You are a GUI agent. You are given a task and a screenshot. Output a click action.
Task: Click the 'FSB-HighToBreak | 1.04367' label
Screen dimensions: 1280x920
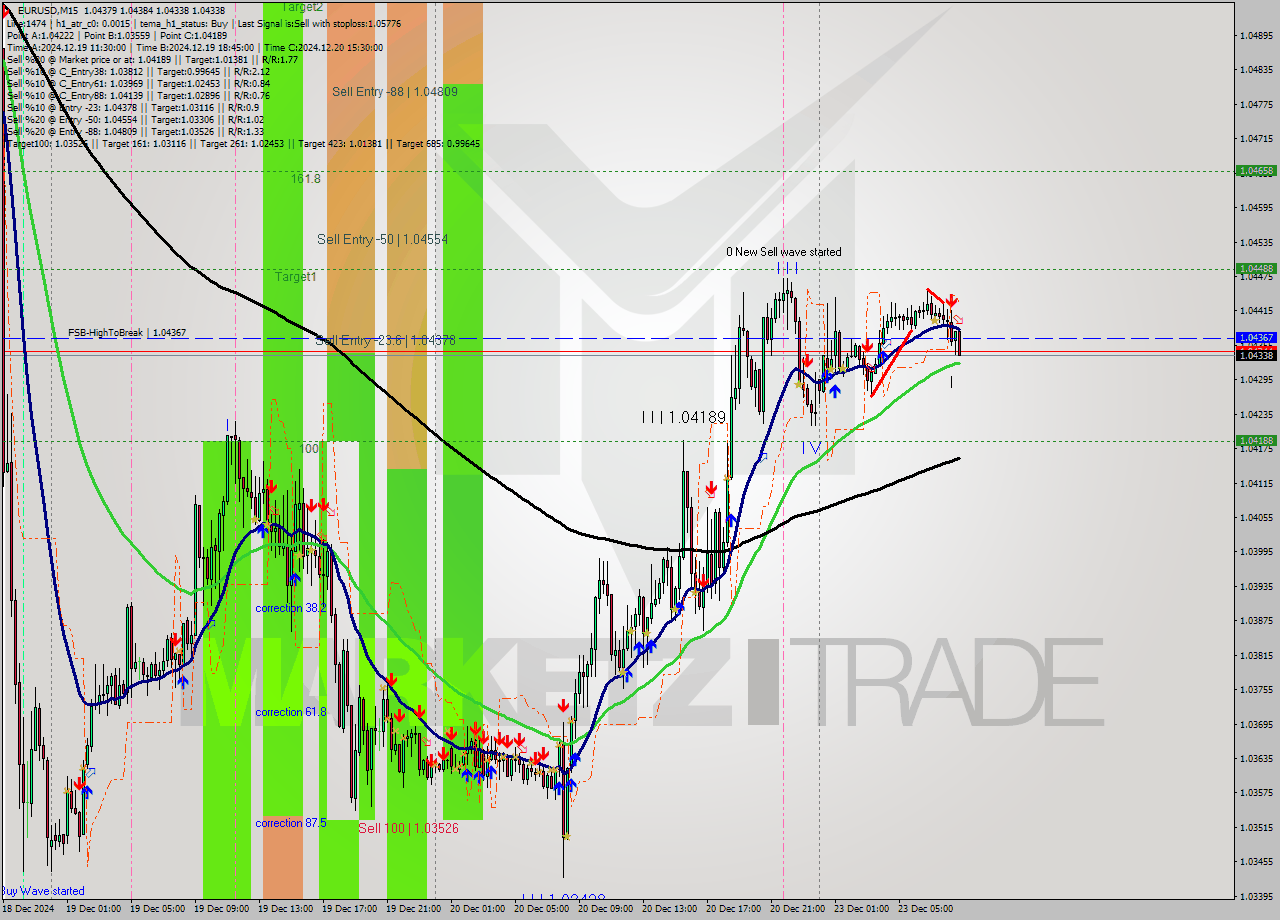127,332
